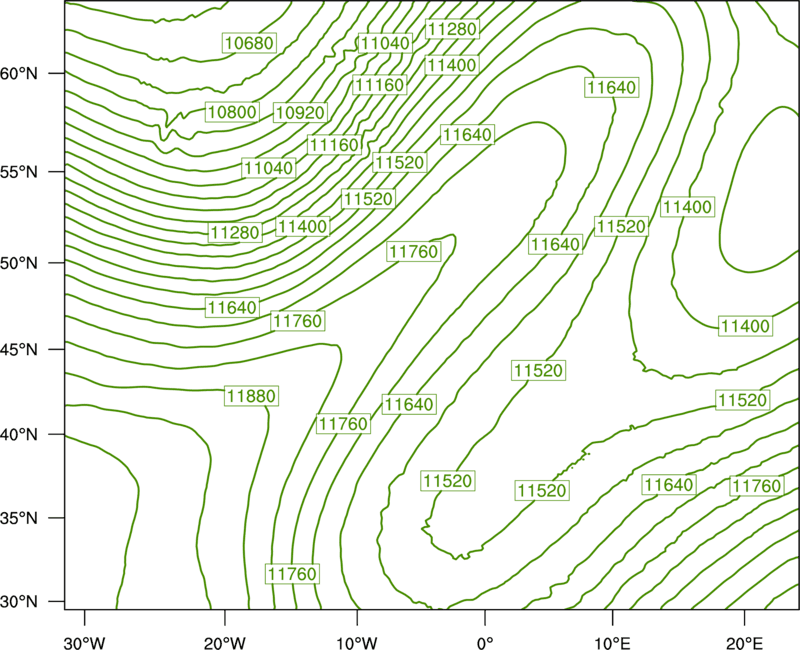Click the 45°N latitude axis label

(19, 349)
